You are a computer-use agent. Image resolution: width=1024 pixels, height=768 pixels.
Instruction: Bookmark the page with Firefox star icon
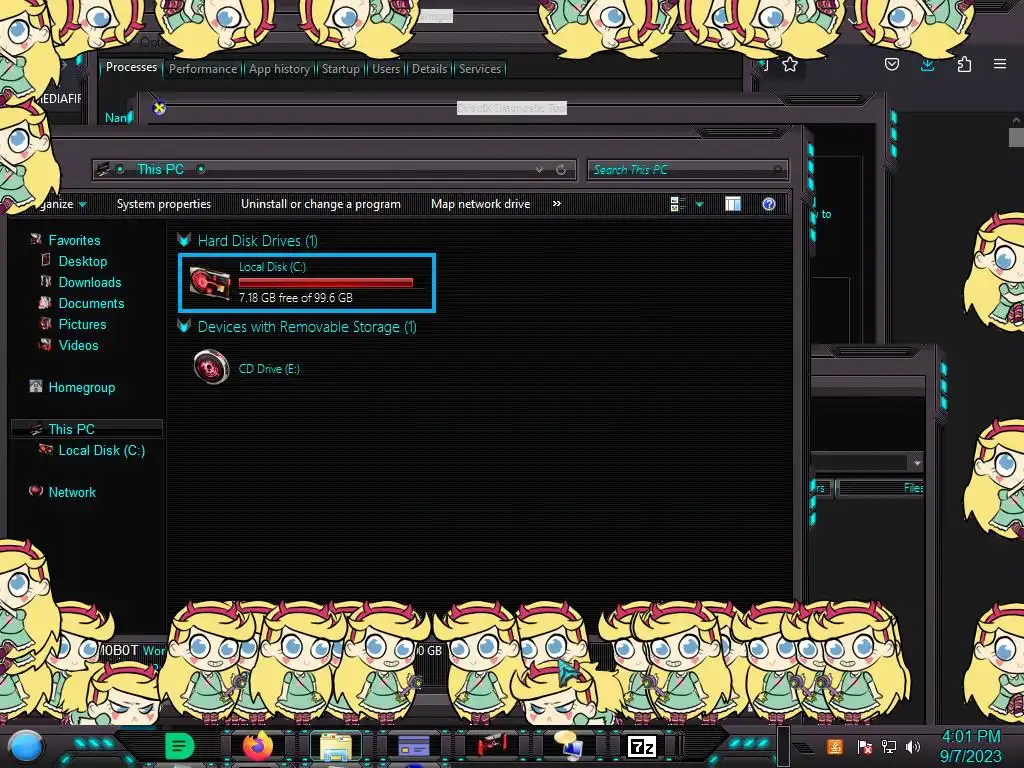tap(790, 64)
